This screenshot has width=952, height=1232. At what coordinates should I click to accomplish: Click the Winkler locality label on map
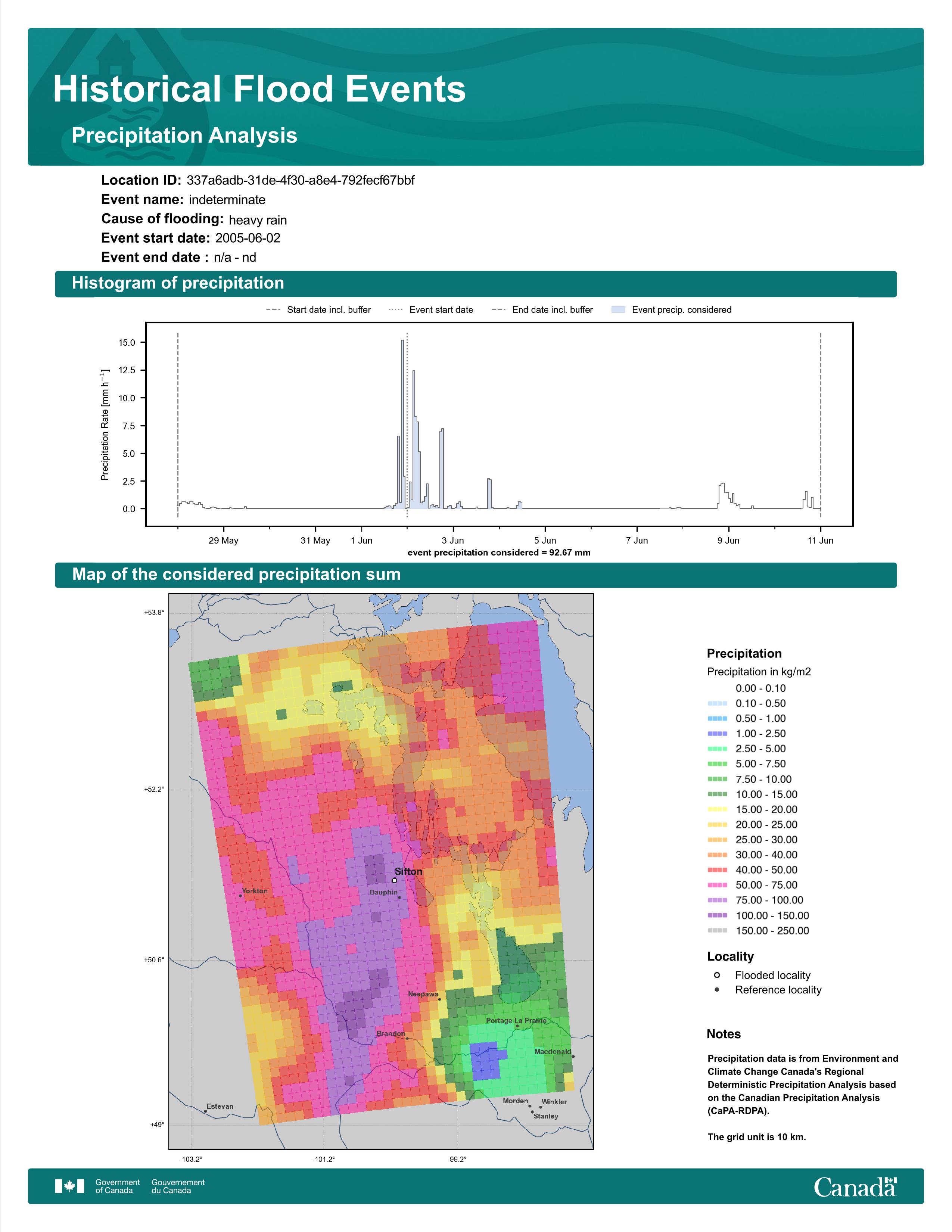click(554, 1102)
